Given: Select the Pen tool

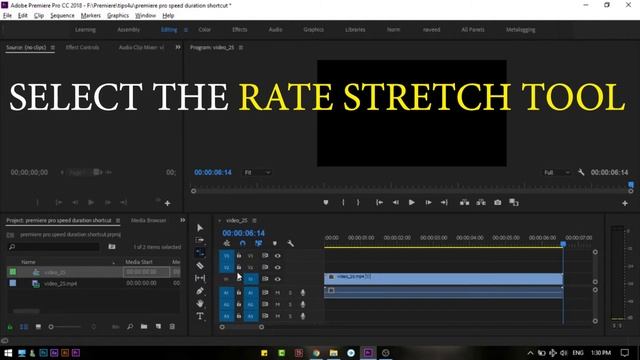Looking at the screenshot, I should [x=200, y=291].
